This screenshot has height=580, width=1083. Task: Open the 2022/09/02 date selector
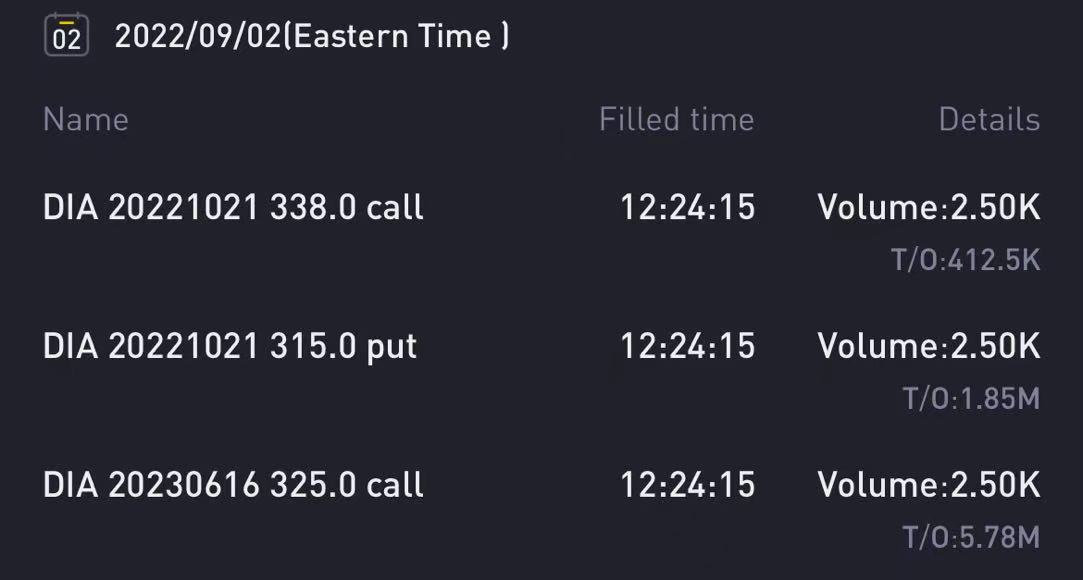coord(198,37)
